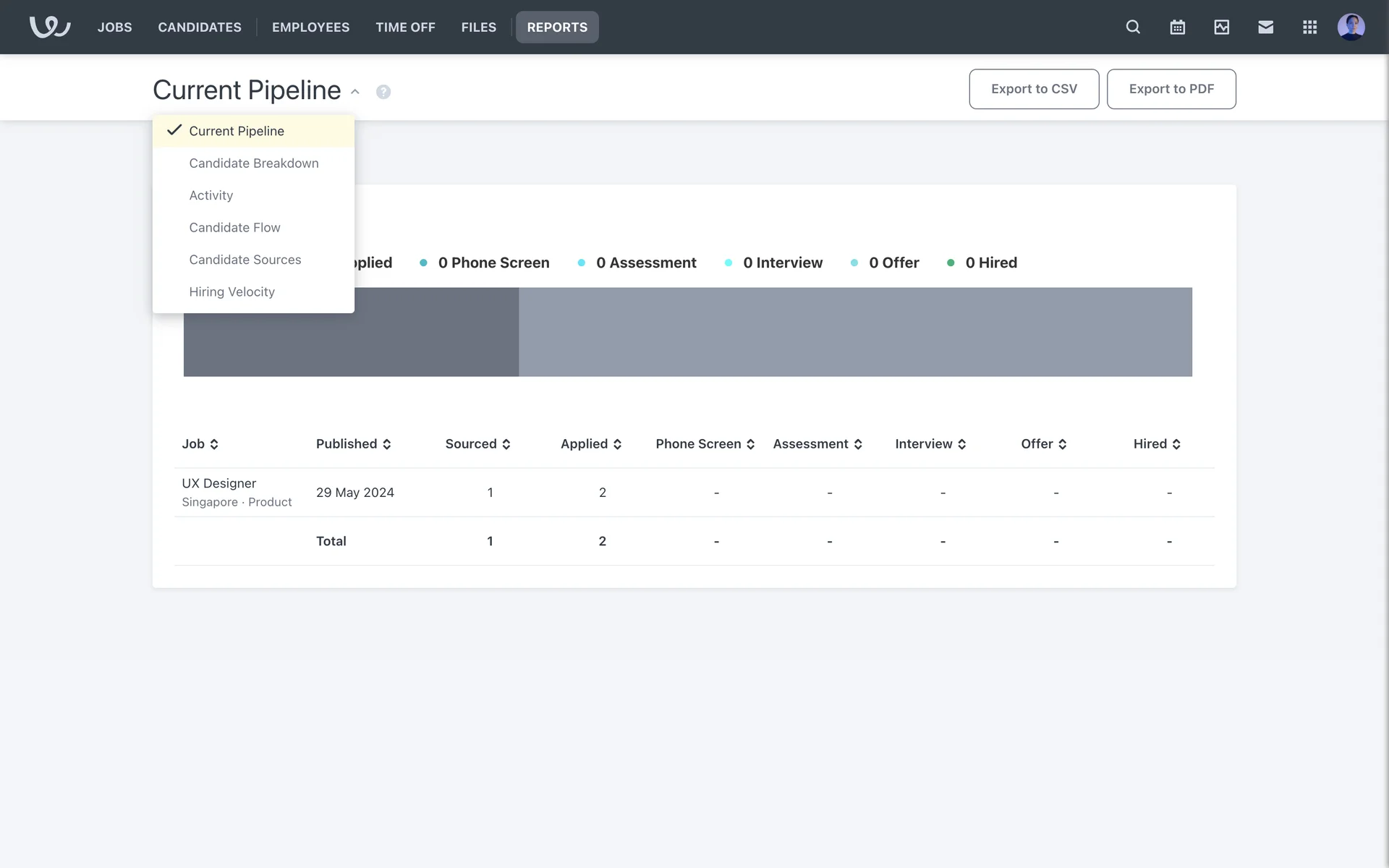
Task: Click the help question mark icon
Action: pyautogui.click(x=383, y=92)
